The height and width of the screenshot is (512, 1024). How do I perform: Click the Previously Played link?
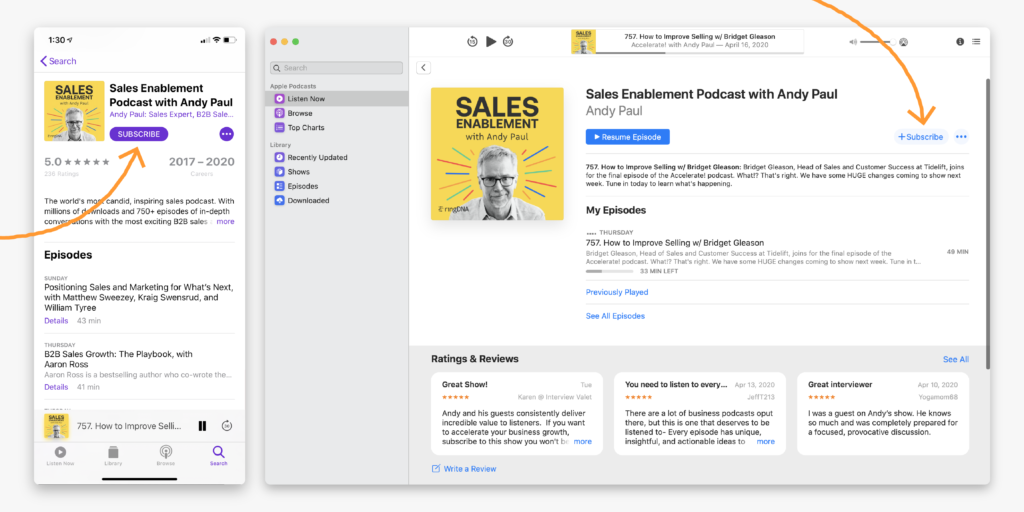(x=617, y=292)
